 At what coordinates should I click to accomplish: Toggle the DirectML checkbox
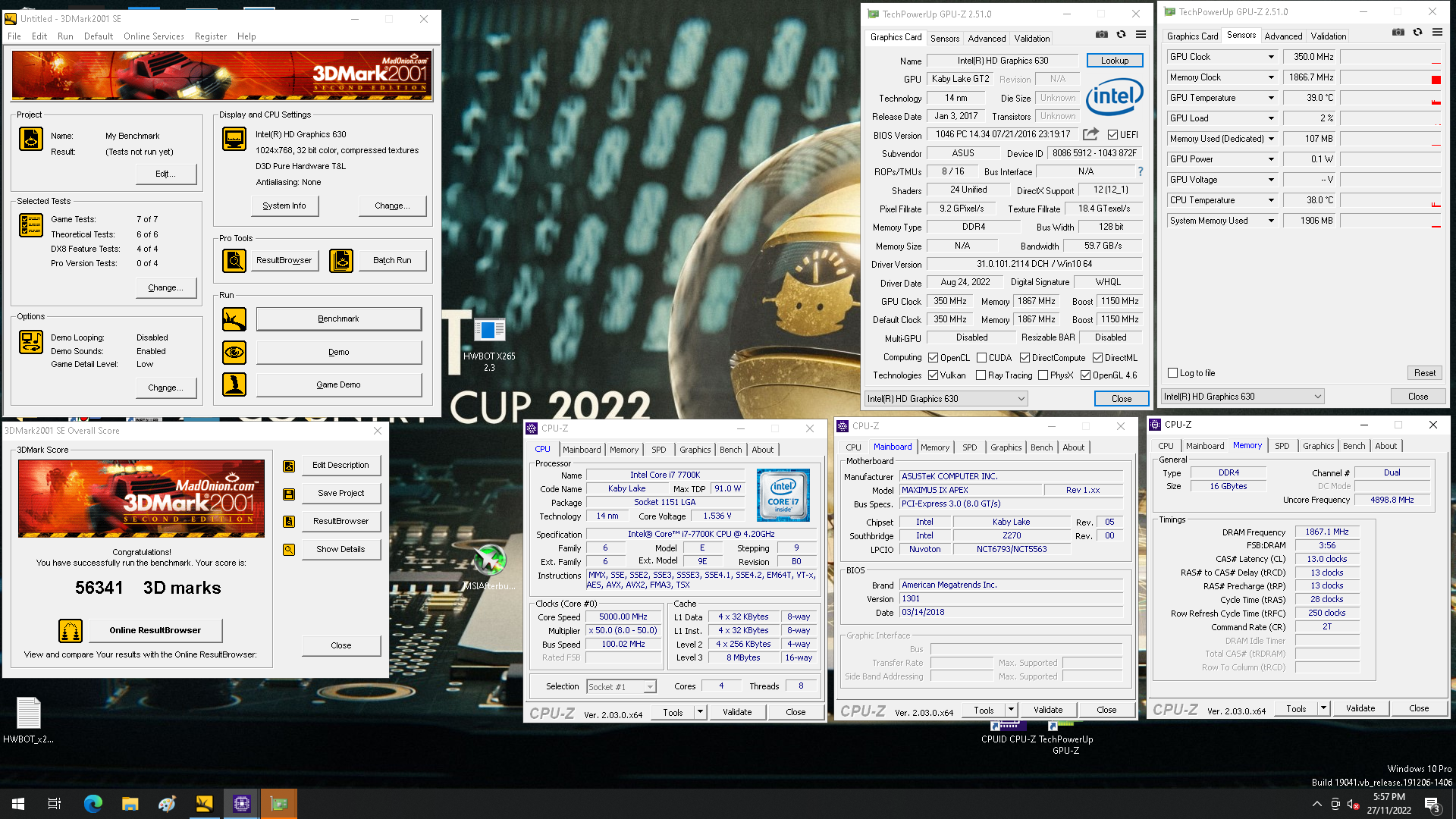click(x=1097, y=358)
